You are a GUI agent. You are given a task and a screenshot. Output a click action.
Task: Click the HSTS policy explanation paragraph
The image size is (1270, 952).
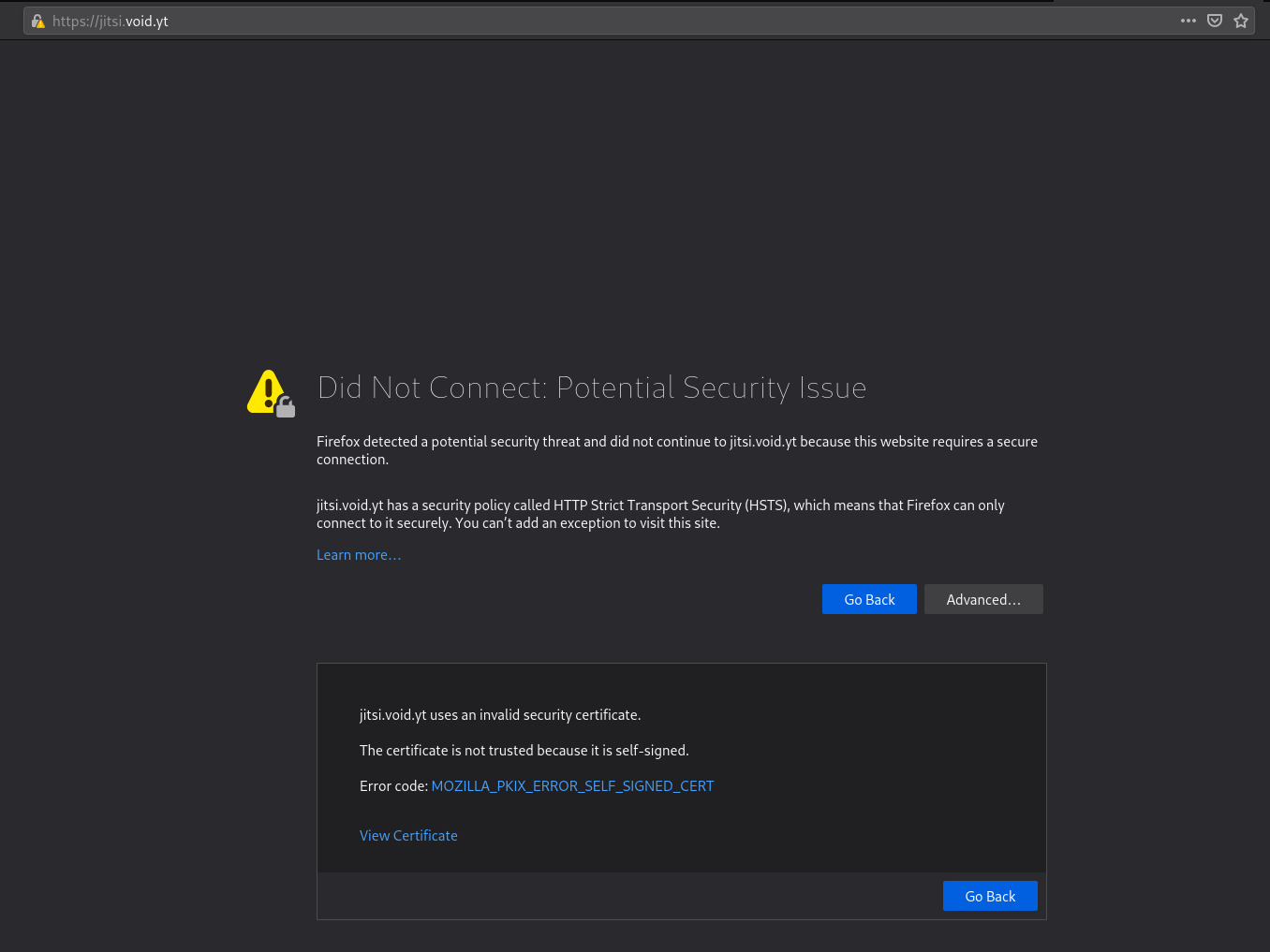point(660,514)
